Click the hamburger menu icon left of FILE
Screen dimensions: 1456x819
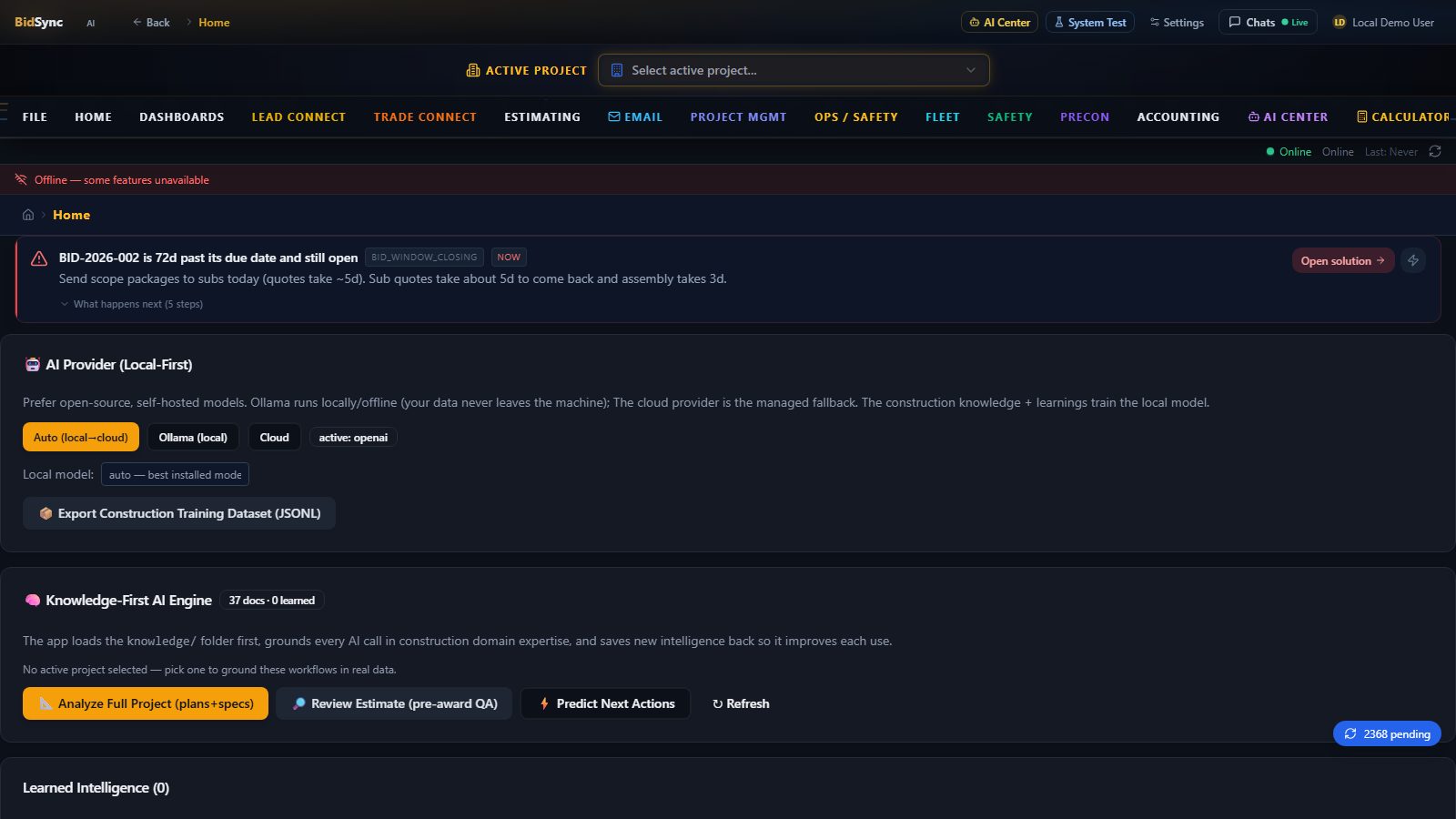[4, 112]
